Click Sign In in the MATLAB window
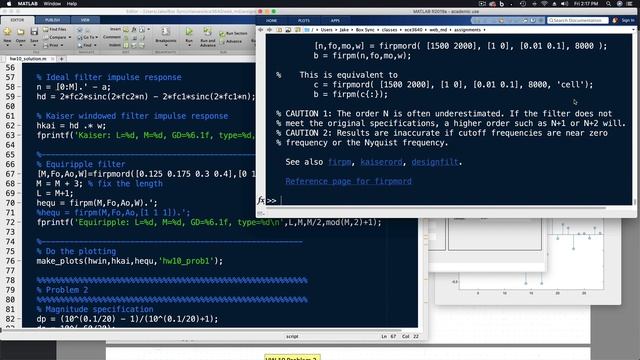Screen dimensions: 640x360 point(628,20)
